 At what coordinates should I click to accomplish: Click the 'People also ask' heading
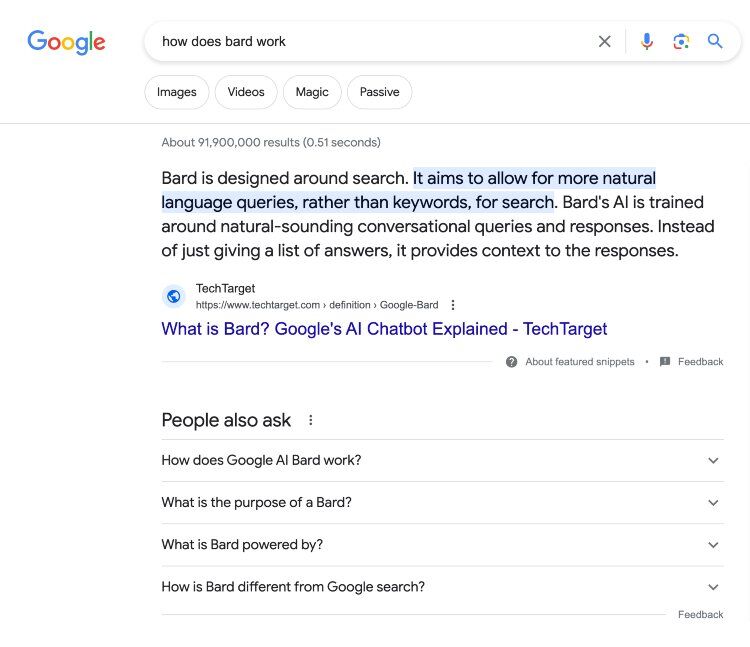pos(226,420)
